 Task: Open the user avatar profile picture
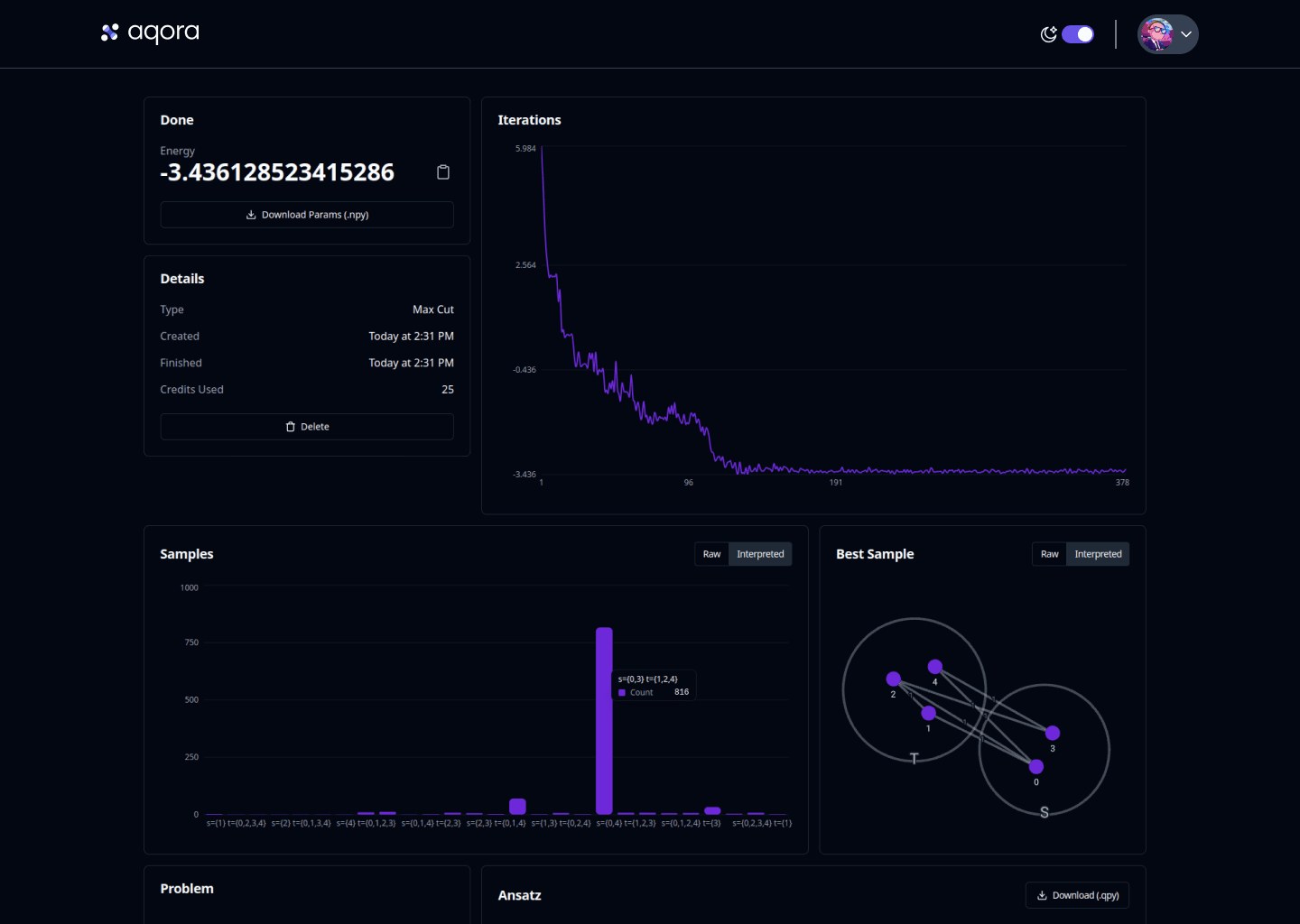(x=1156, y=34)
